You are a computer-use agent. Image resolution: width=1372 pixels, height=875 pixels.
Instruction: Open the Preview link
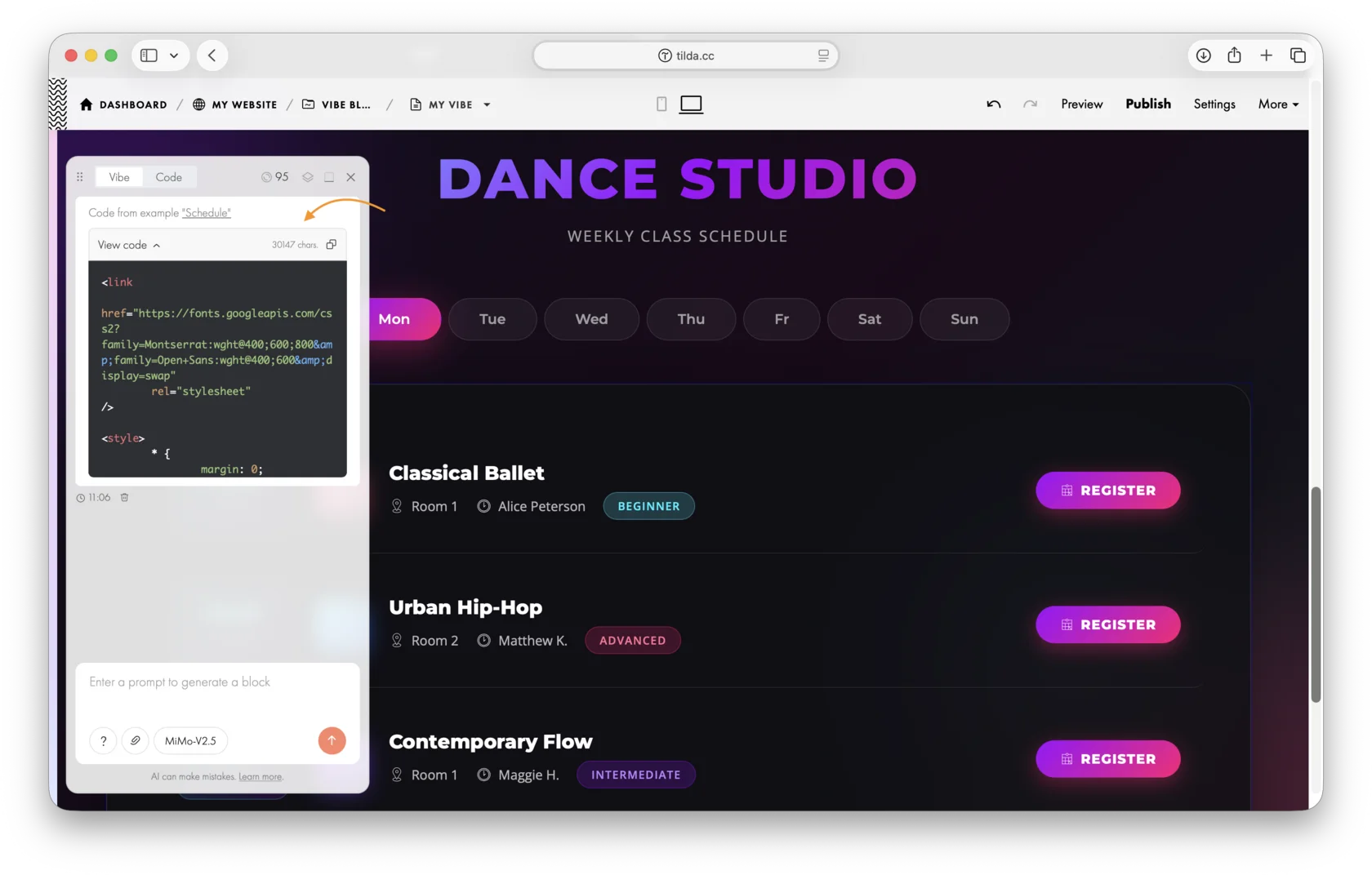tap(1082, 104)
